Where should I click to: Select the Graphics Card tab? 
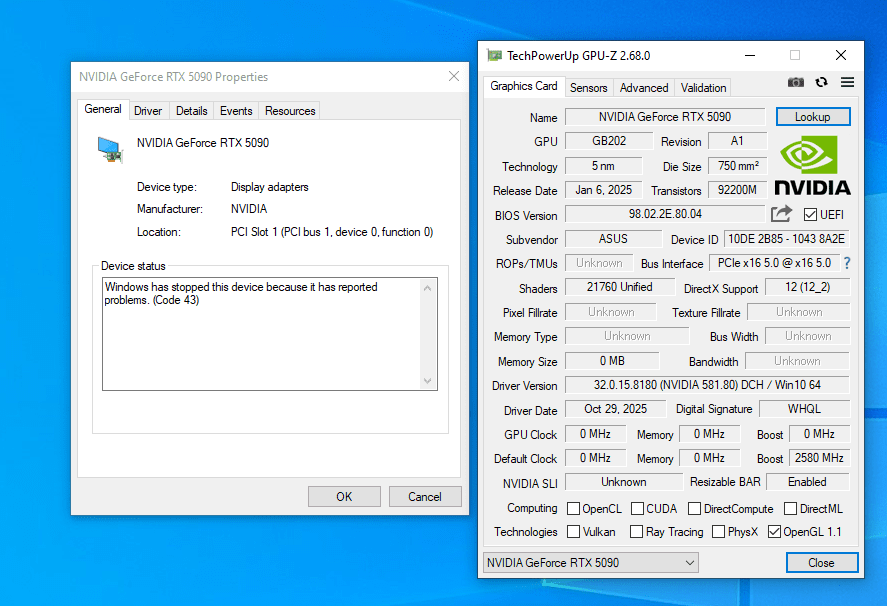(524, 86)
